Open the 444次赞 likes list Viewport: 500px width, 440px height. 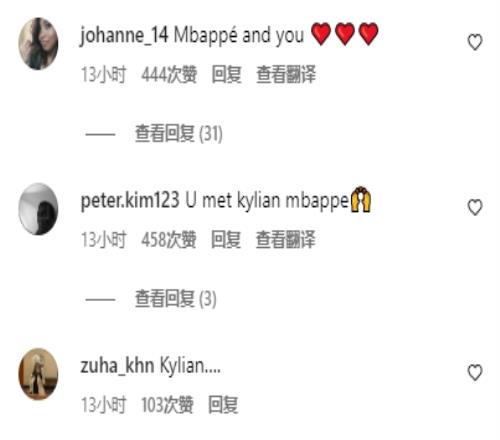point(169,74)
